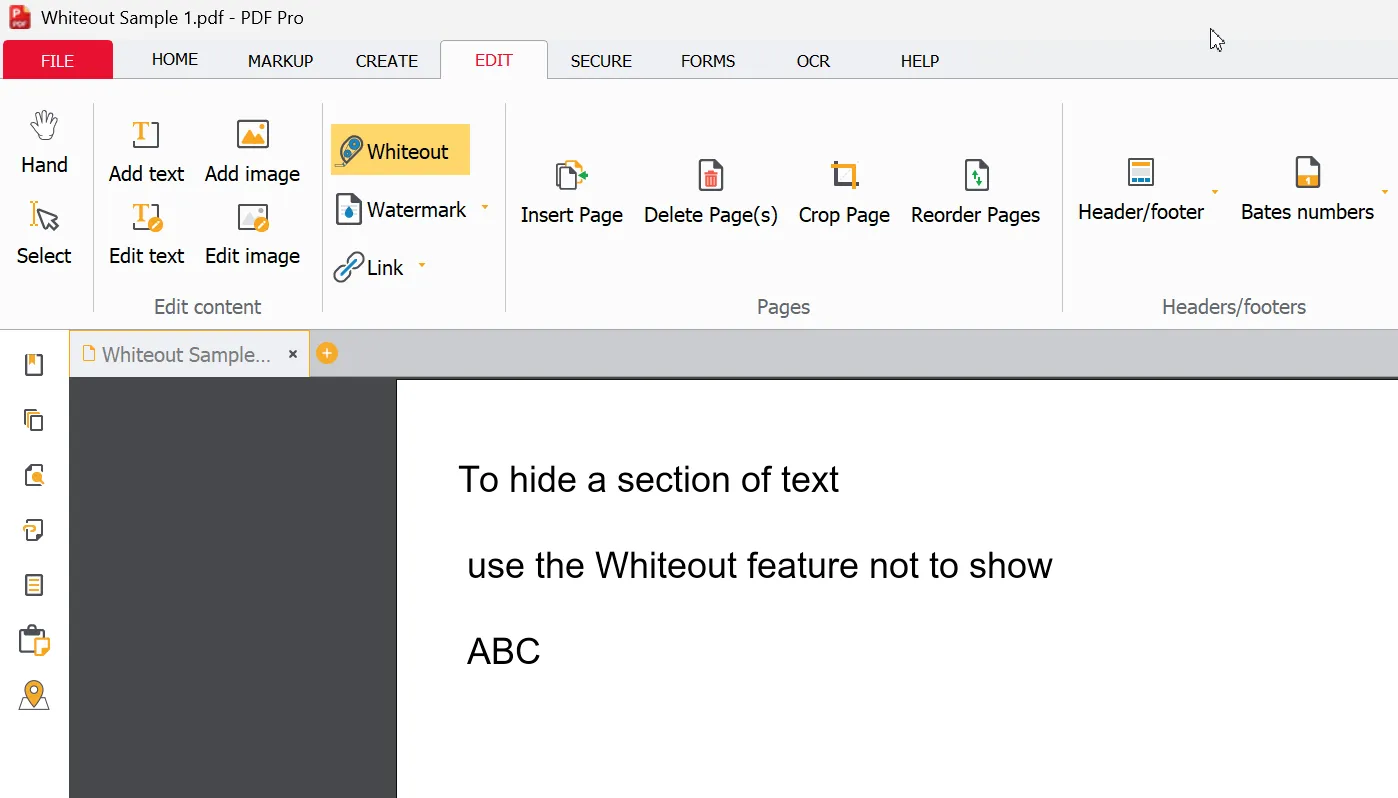The width and height of the screenshot is (1398, 798).
Task: Switch to the MARKUP ribbon tab
Action: 280,61
